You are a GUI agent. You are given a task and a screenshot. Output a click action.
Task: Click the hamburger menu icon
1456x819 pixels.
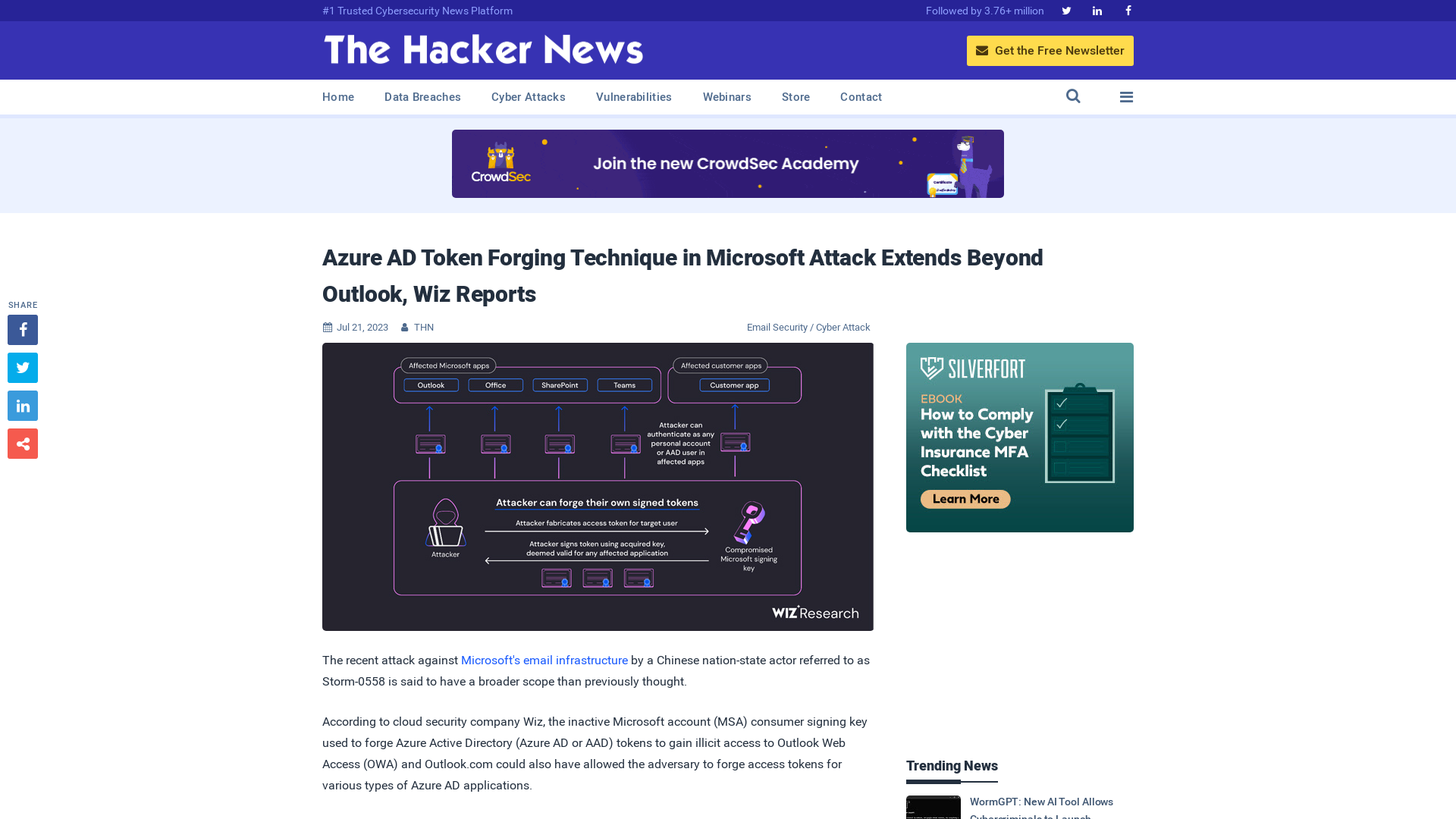(1127, 97)
